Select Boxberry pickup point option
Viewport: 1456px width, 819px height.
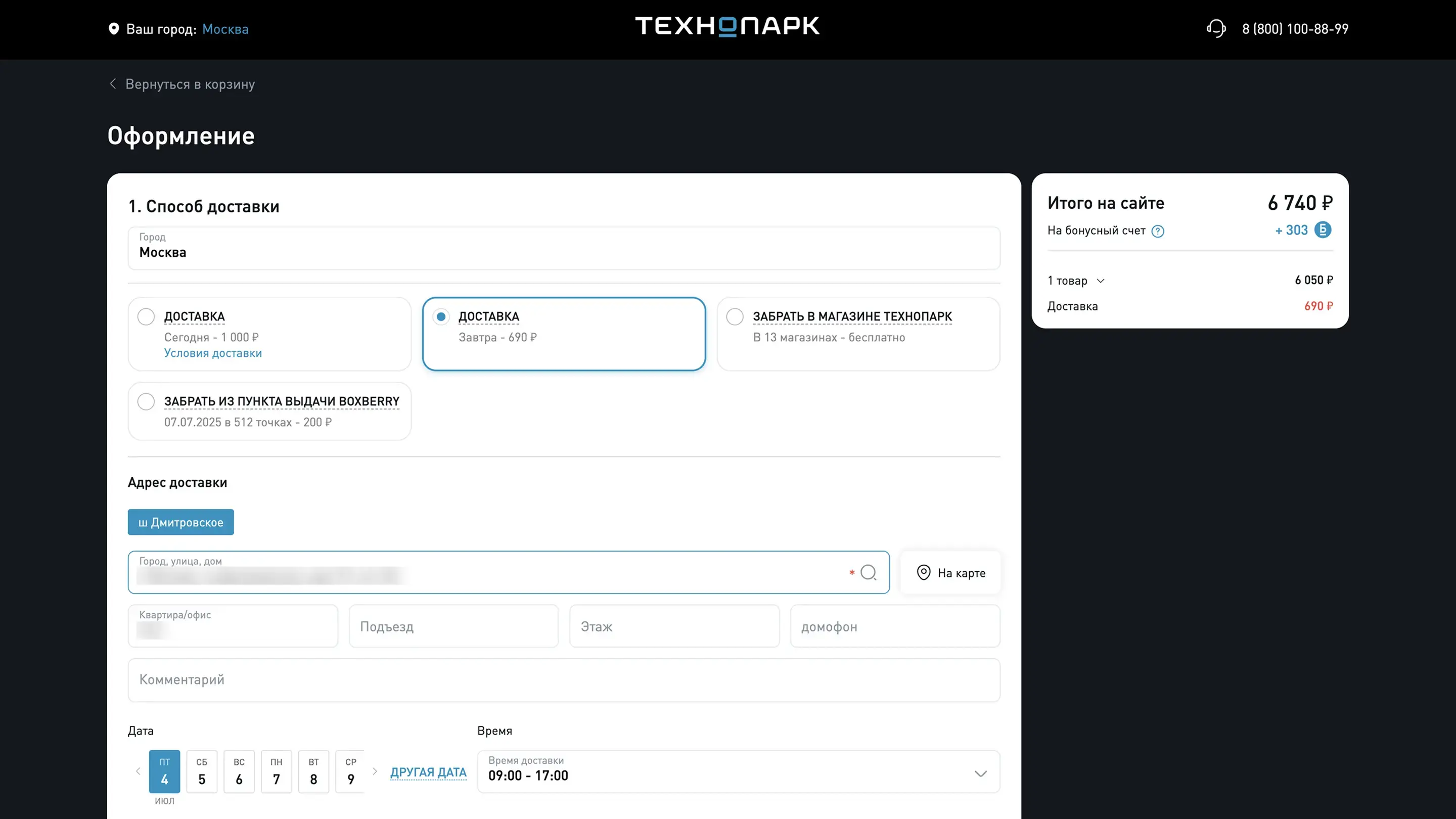tap(146, 402)
